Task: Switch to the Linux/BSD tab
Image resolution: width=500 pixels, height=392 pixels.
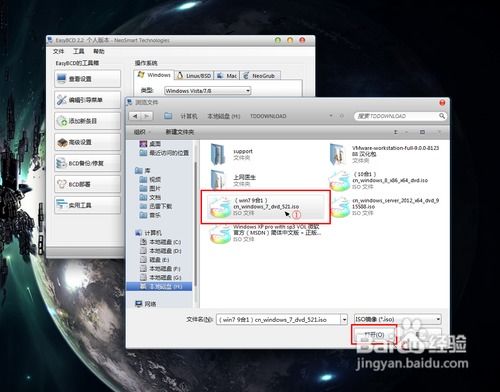Action: point(194,76)
